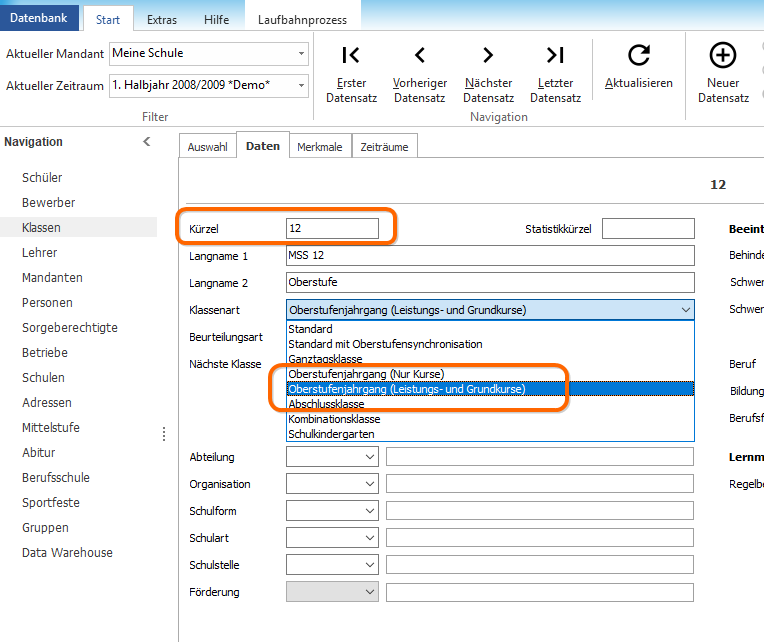Open Schüler in navigation
Viewport: 764px width, 642px height.
(x=42, y=177)
